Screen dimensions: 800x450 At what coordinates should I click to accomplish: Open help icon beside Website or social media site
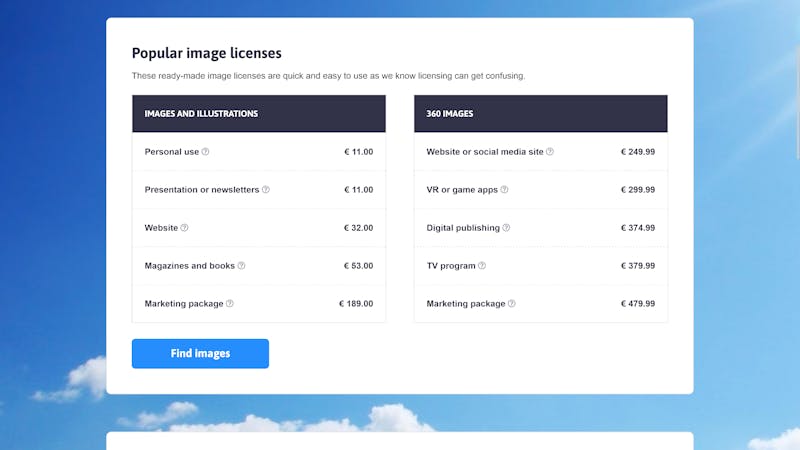pyautogui.click(x=550, y=152)
